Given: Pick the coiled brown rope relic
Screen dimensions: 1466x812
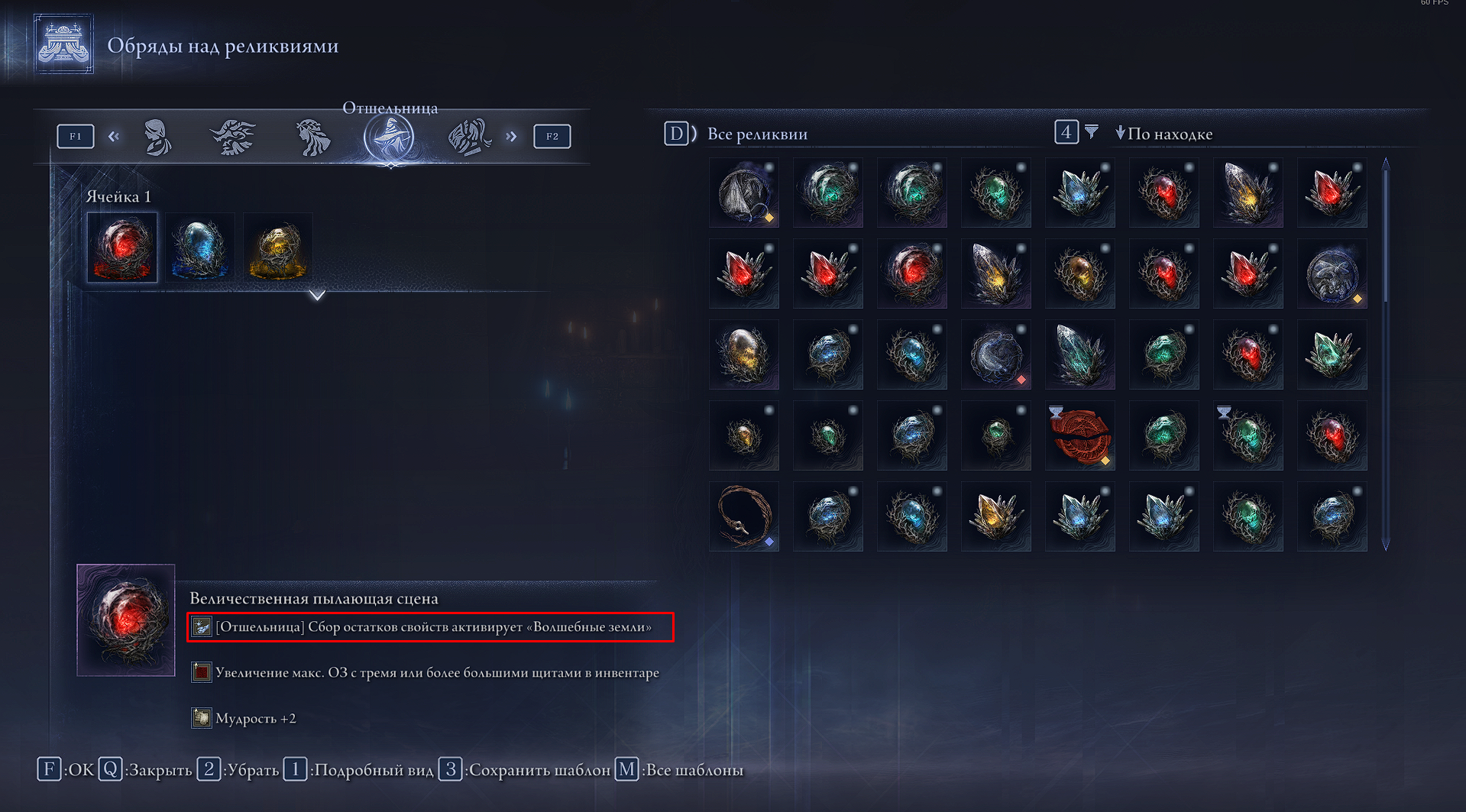Looking at the screenshot, I should (744, 516).
